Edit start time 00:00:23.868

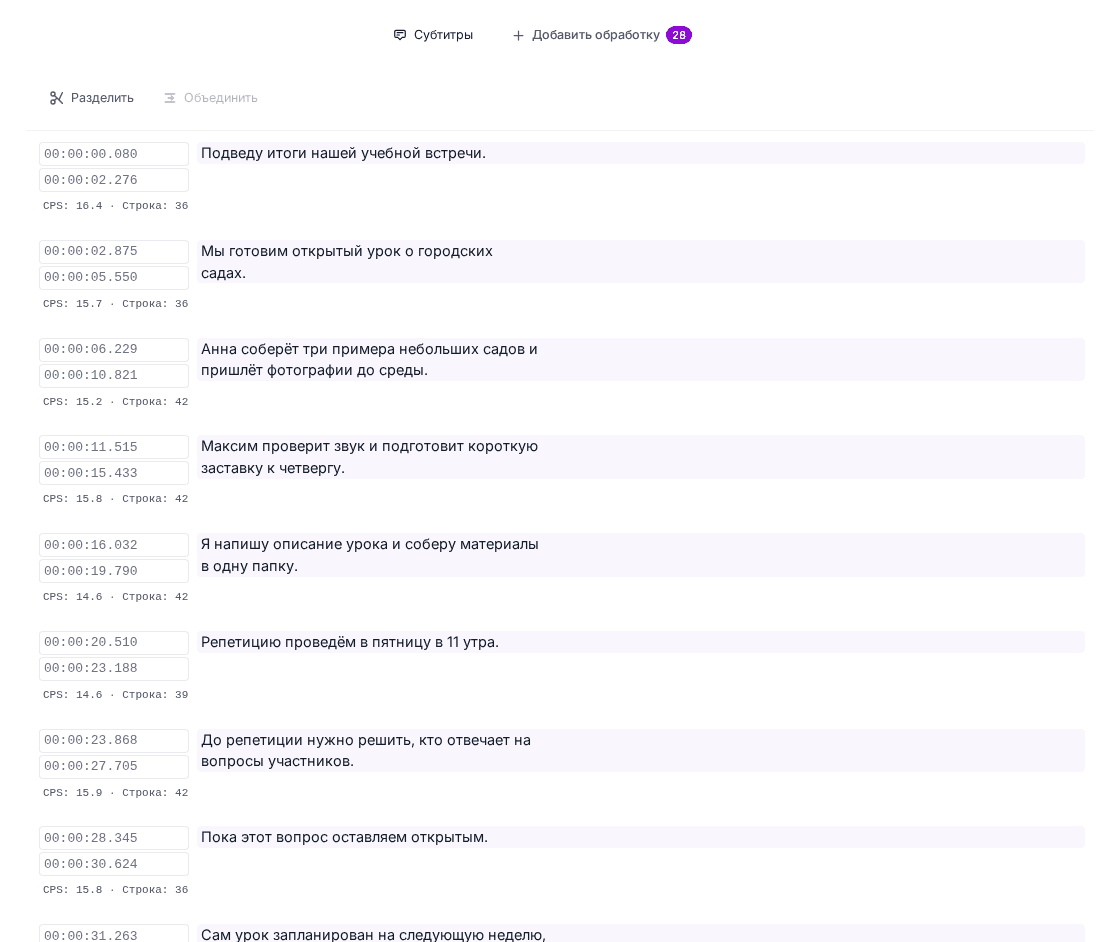click(x=114, y=740)
